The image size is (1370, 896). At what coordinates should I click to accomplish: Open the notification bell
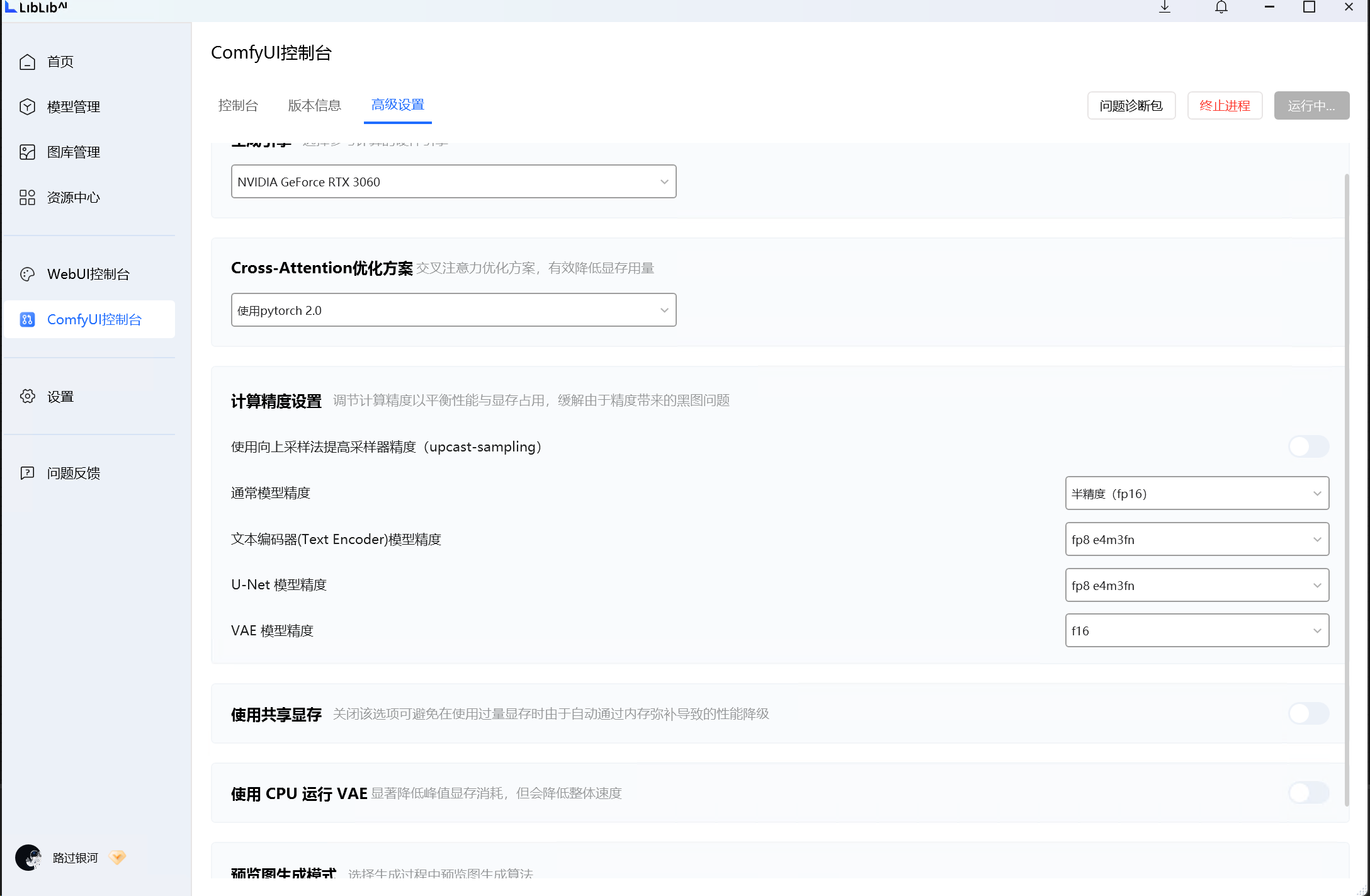(x=1221, y=7)
